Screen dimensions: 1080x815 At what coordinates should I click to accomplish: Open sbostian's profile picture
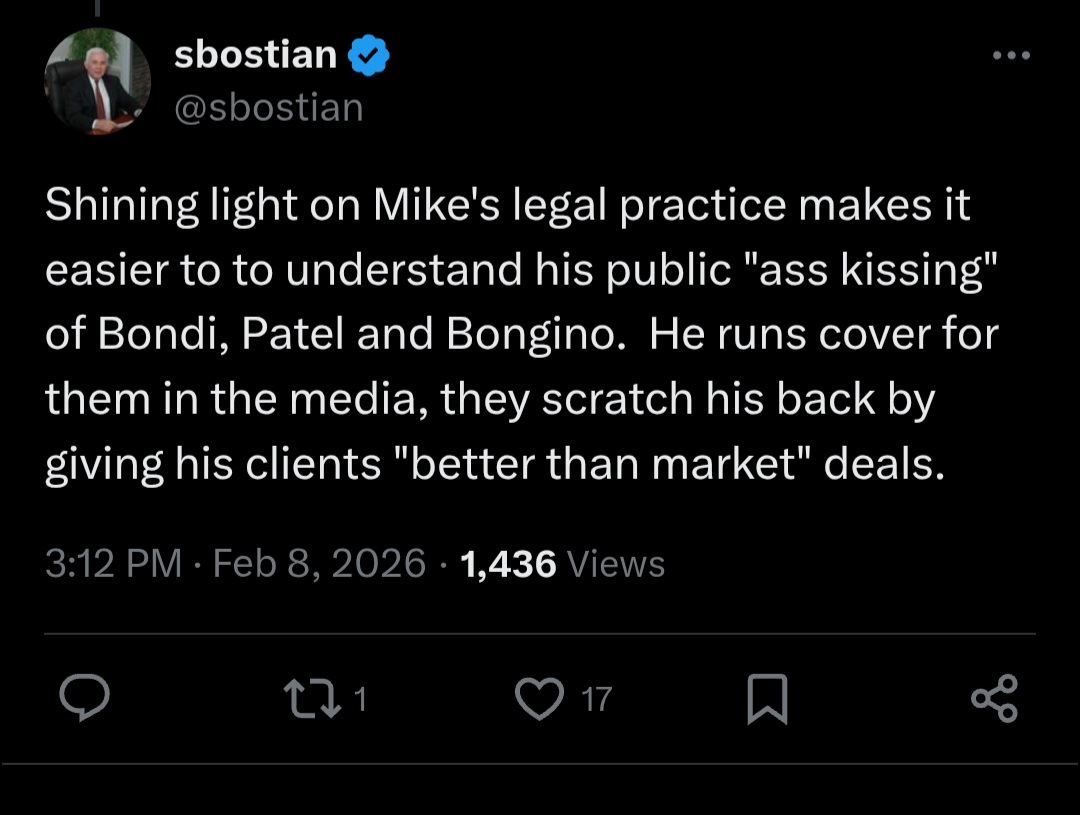98,82
